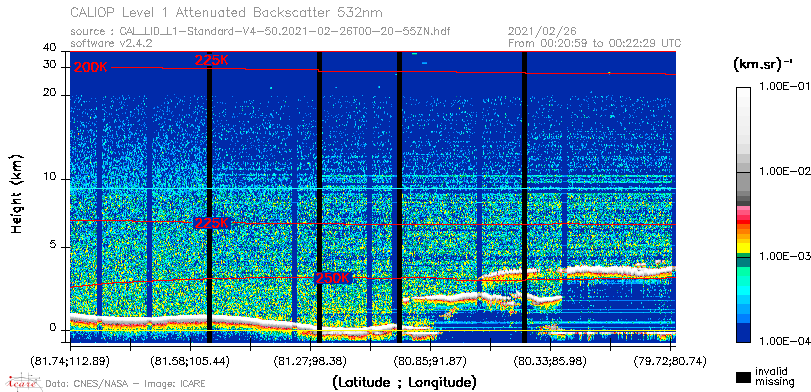The width and height of the screenshot is (811, 392).
Task: Click the ICARE logo icon
Action: 22,382
